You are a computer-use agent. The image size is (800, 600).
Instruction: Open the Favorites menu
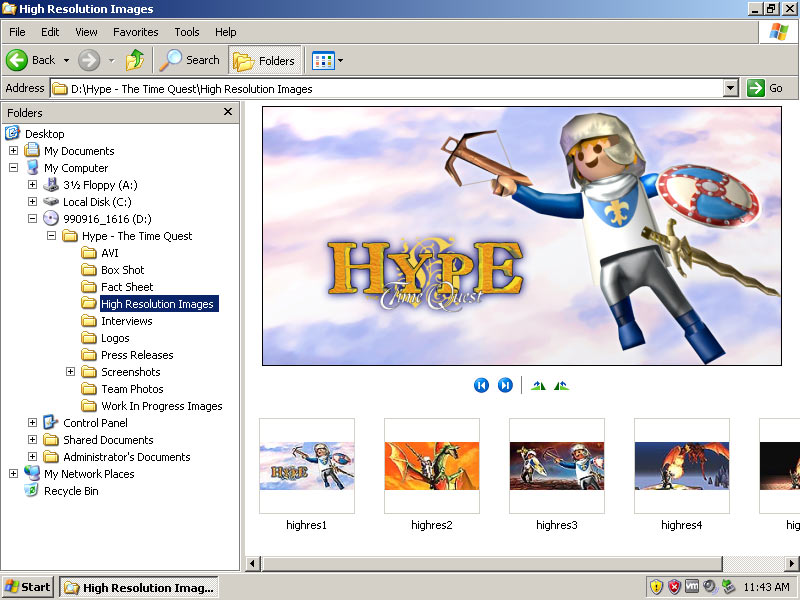[x=136, y=32]
